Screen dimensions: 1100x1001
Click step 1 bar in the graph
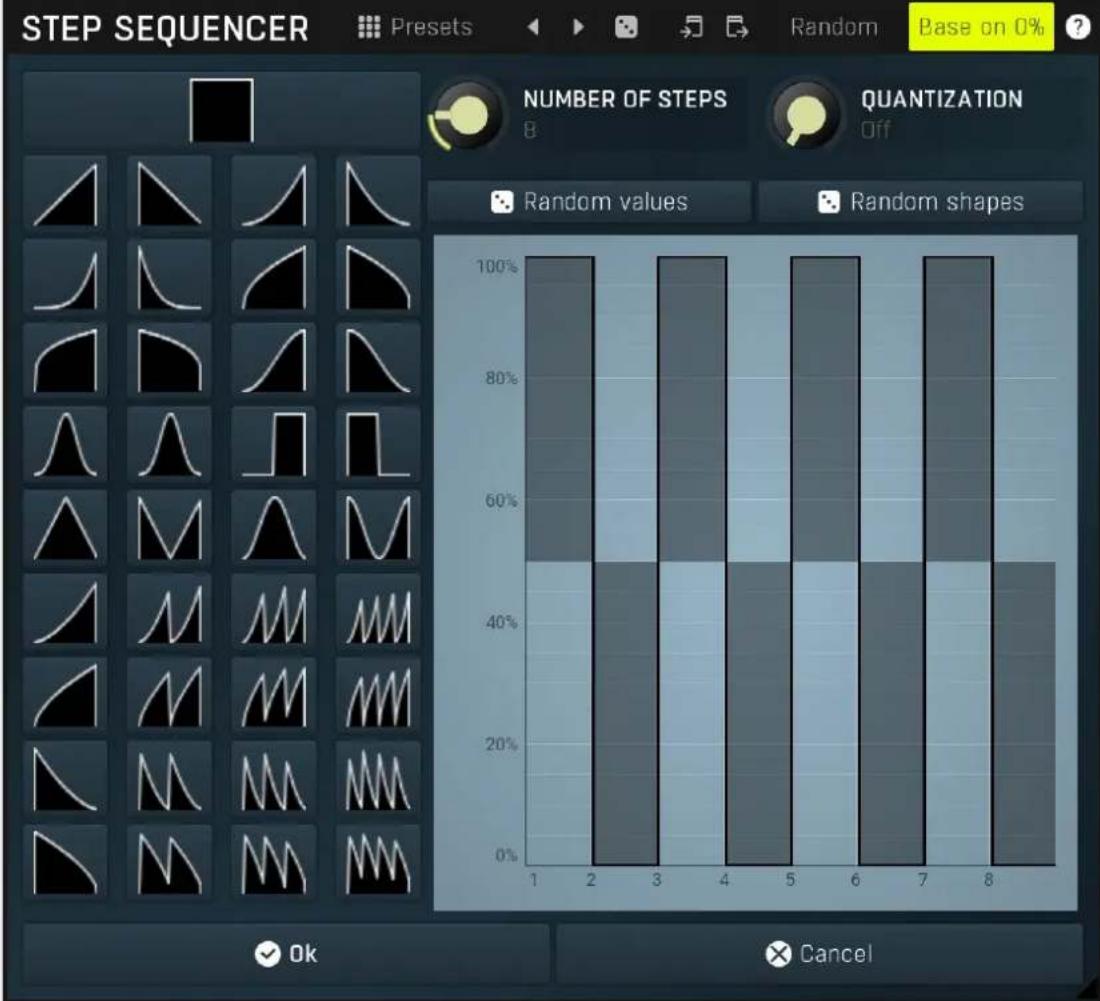coord(560,409)
